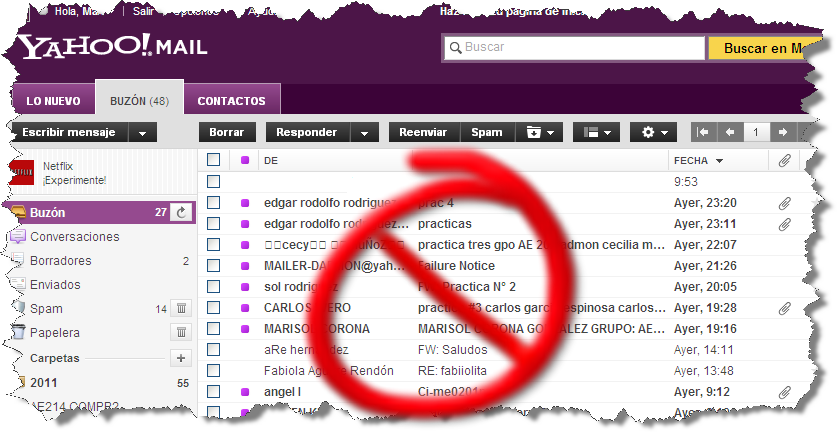Open the Papelera folder
Screen dimensions: 837x432
pyautogui.click(x=54, y=333)
